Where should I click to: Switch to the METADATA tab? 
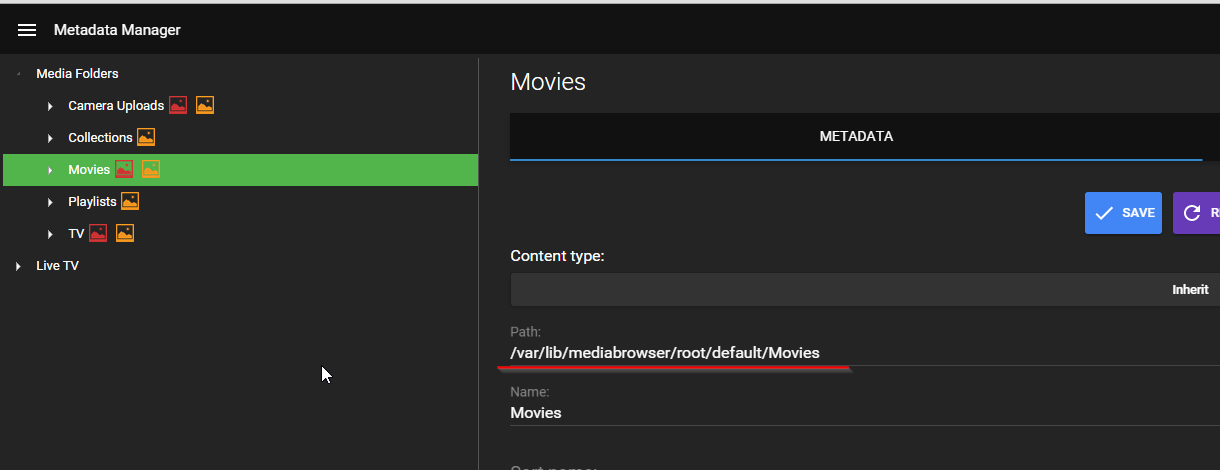pos(856,136)
